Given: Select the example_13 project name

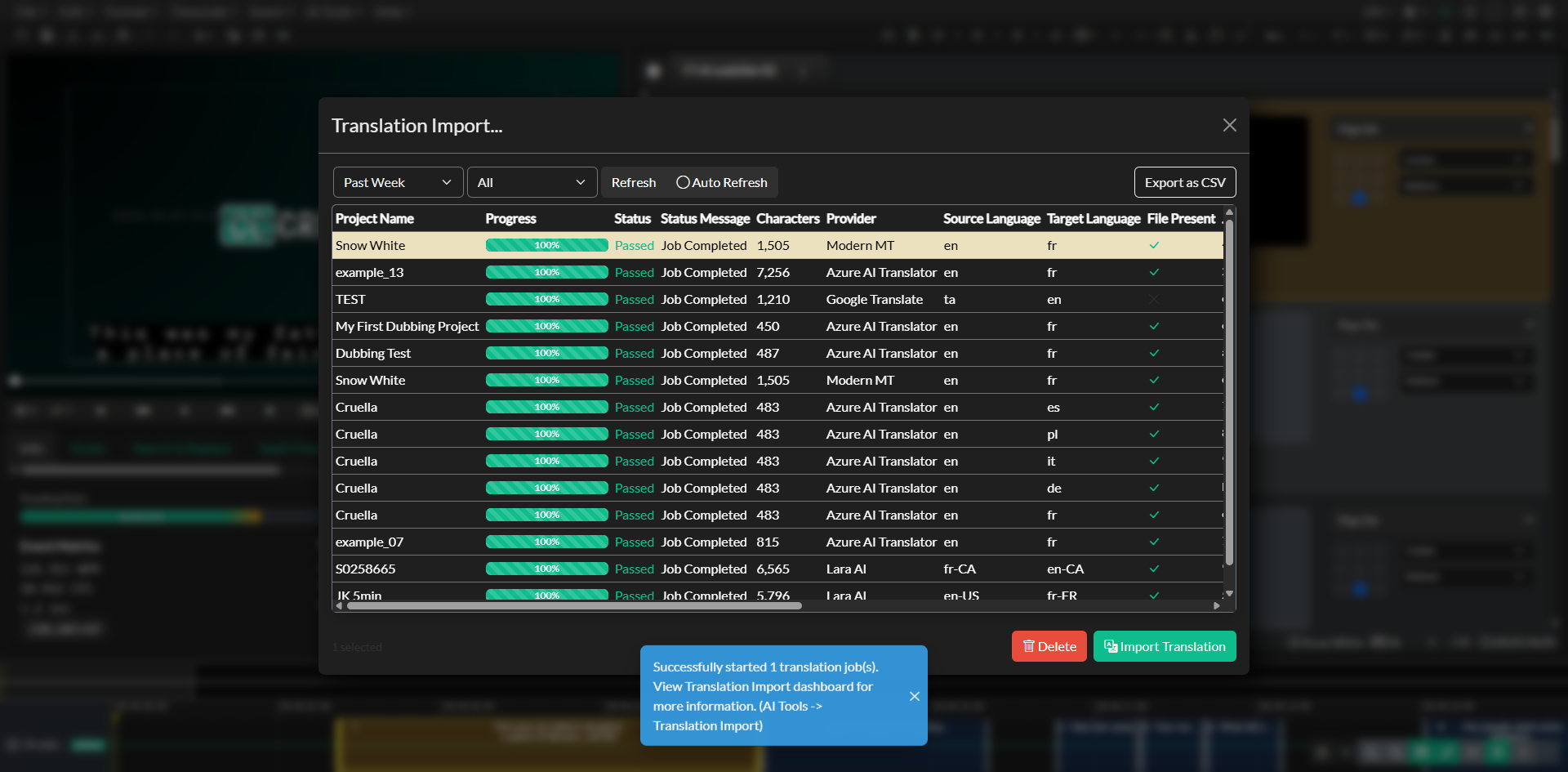Looking at the screenshot, I should click(369, 272).
